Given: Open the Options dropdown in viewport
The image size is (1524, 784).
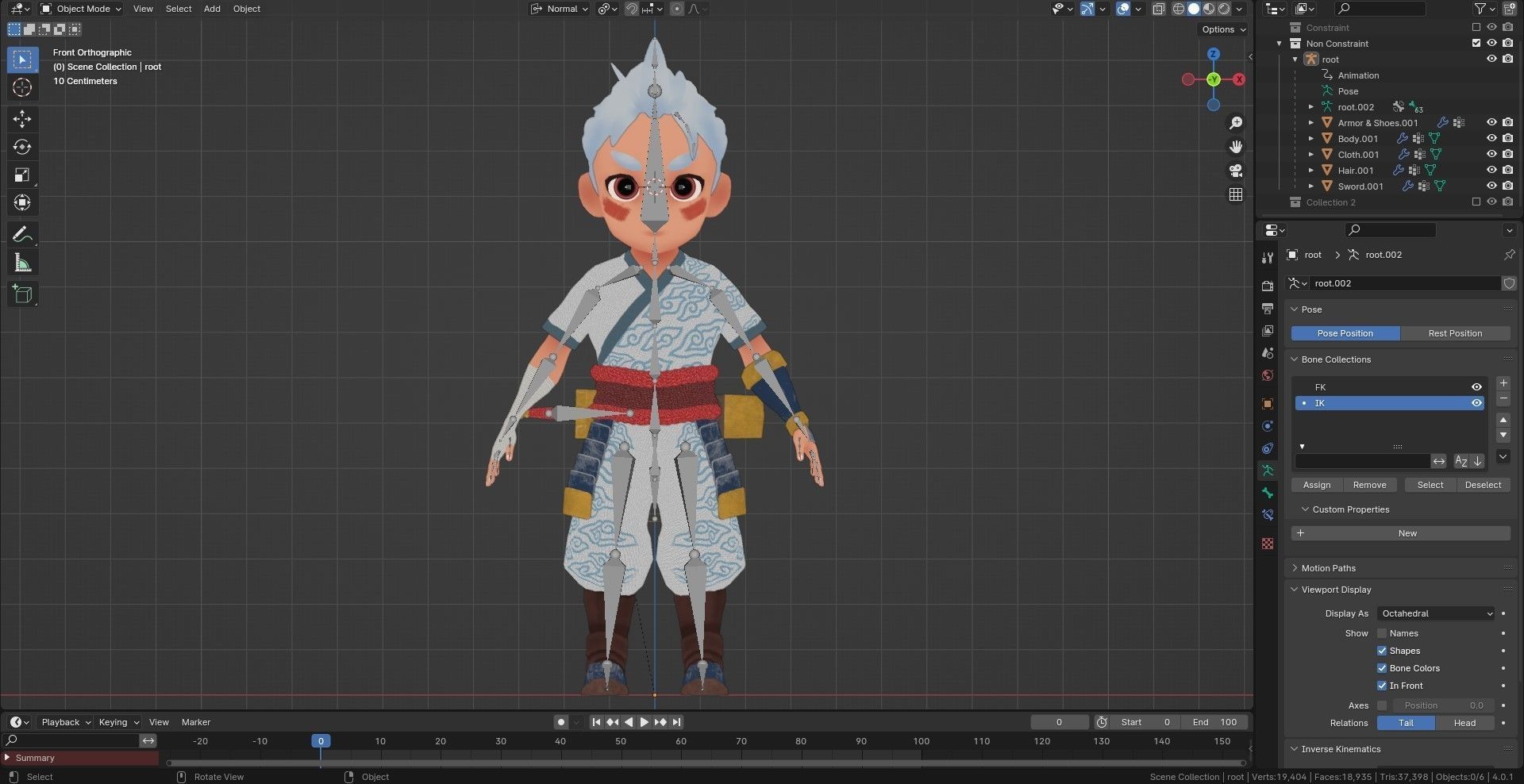Looking at the screenshot, I should (x=1223, y=29).
